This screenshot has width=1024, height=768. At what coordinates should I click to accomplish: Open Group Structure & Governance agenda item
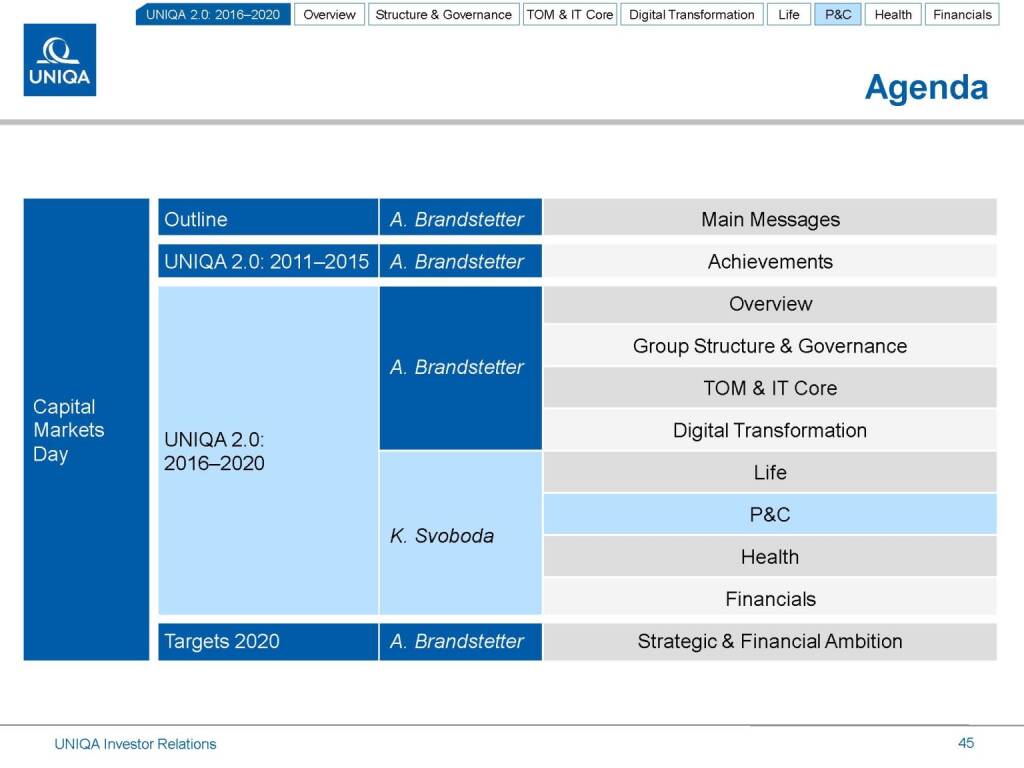point(769,346)
